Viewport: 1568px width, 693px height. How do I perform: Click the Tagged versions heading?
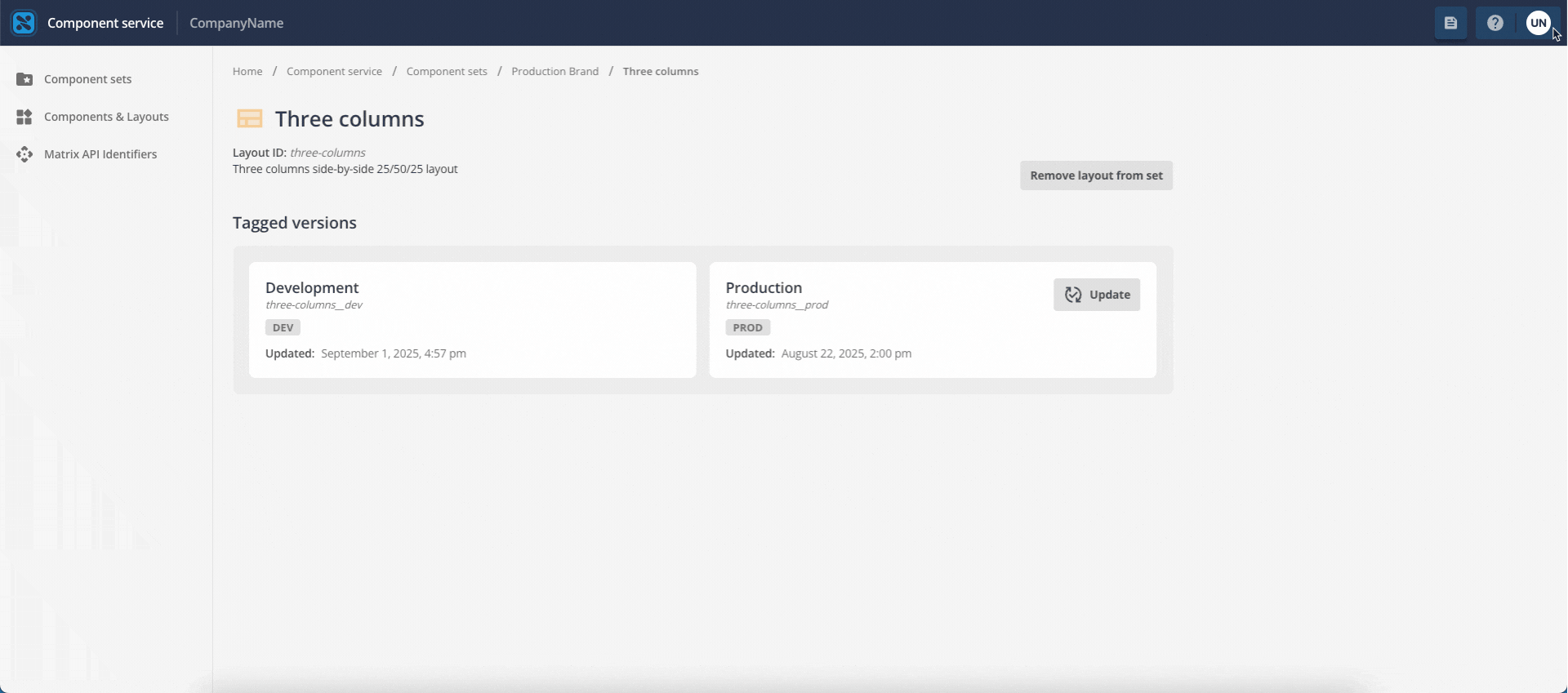295,223
